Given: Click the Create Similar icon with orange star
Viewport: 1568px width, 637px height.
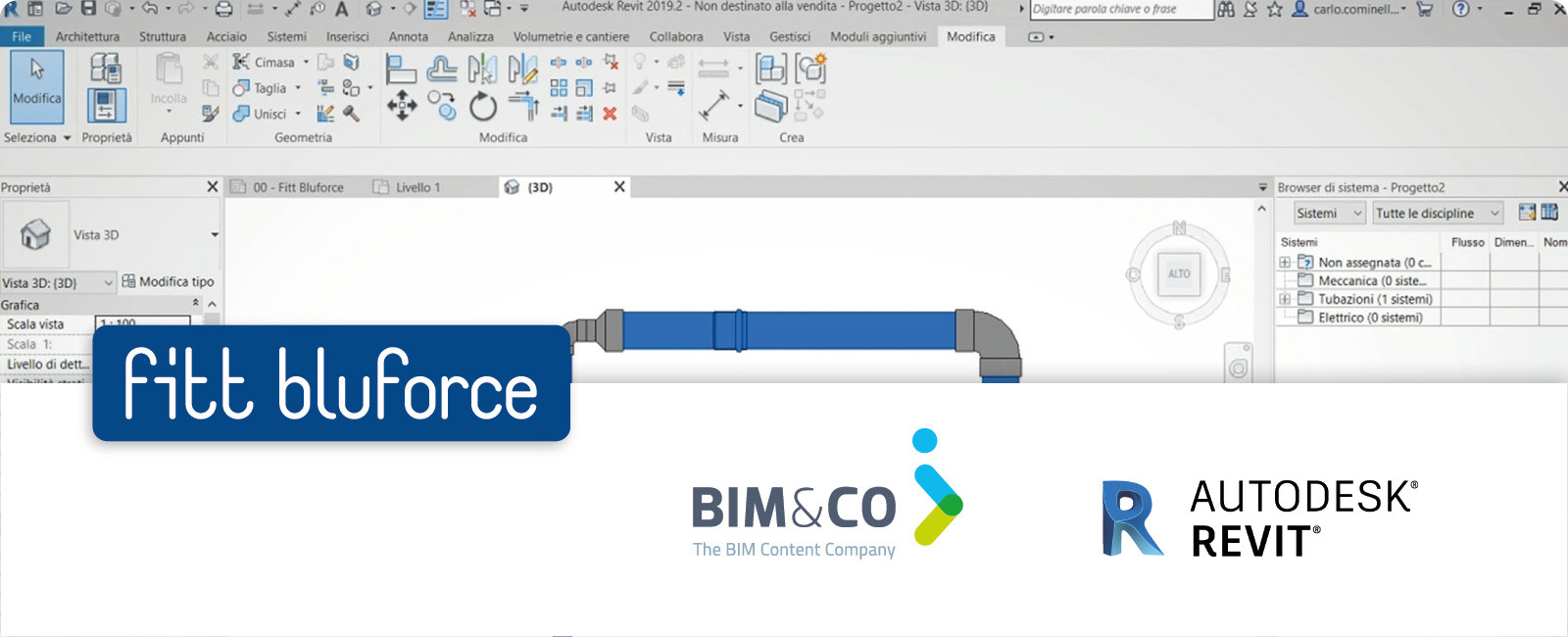Looking at the screenshot, I should (810, 69).
